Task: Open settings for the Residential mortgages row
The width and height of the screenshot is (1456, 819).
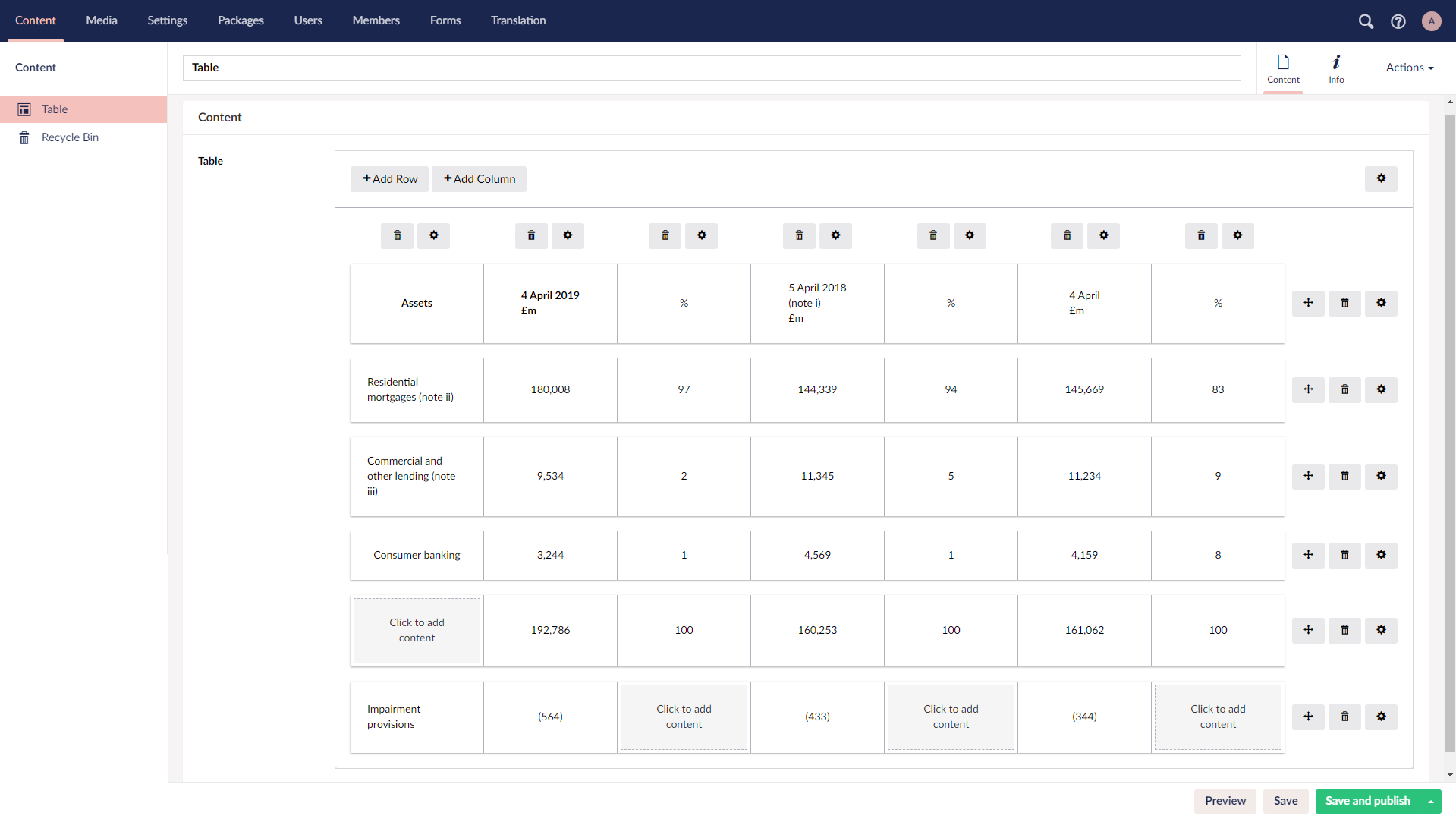Action: pos(1381,389)
